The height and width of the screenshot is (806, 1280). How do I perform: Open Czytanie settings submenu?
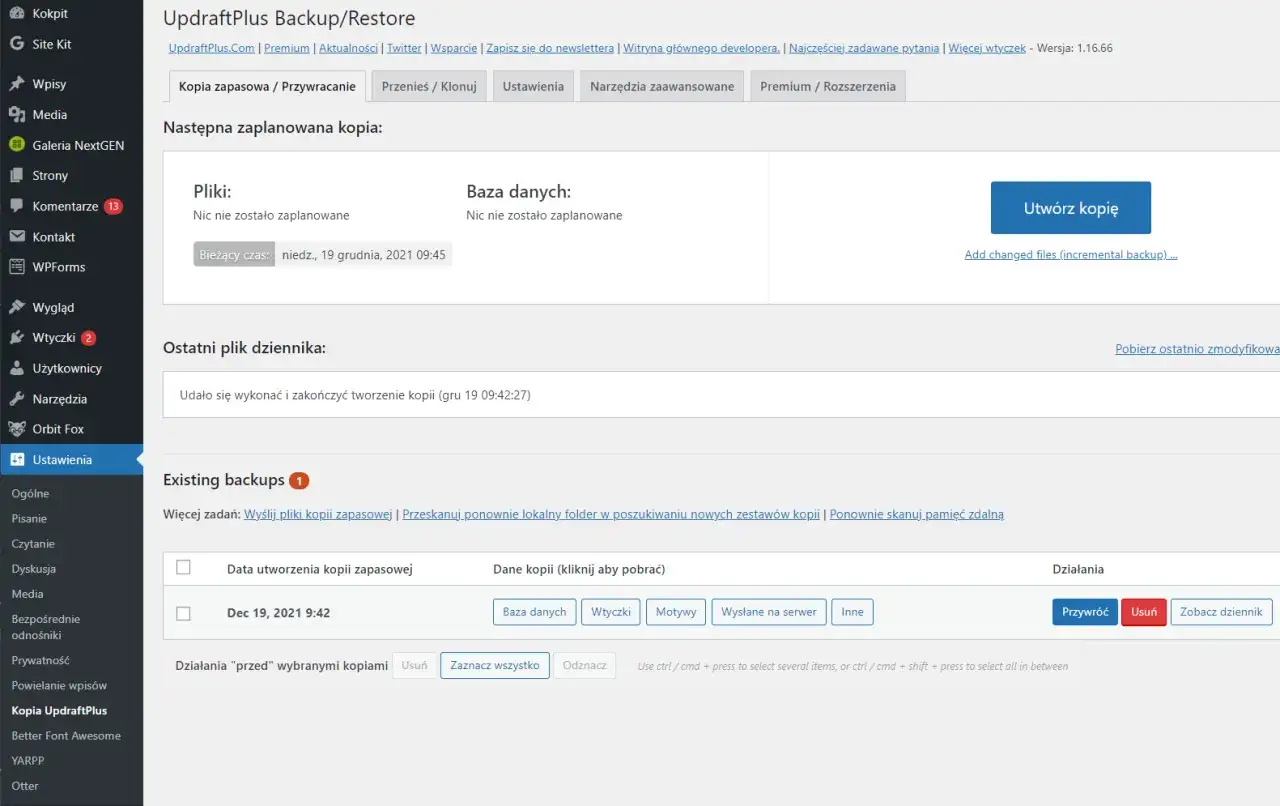tap(33, 543)
